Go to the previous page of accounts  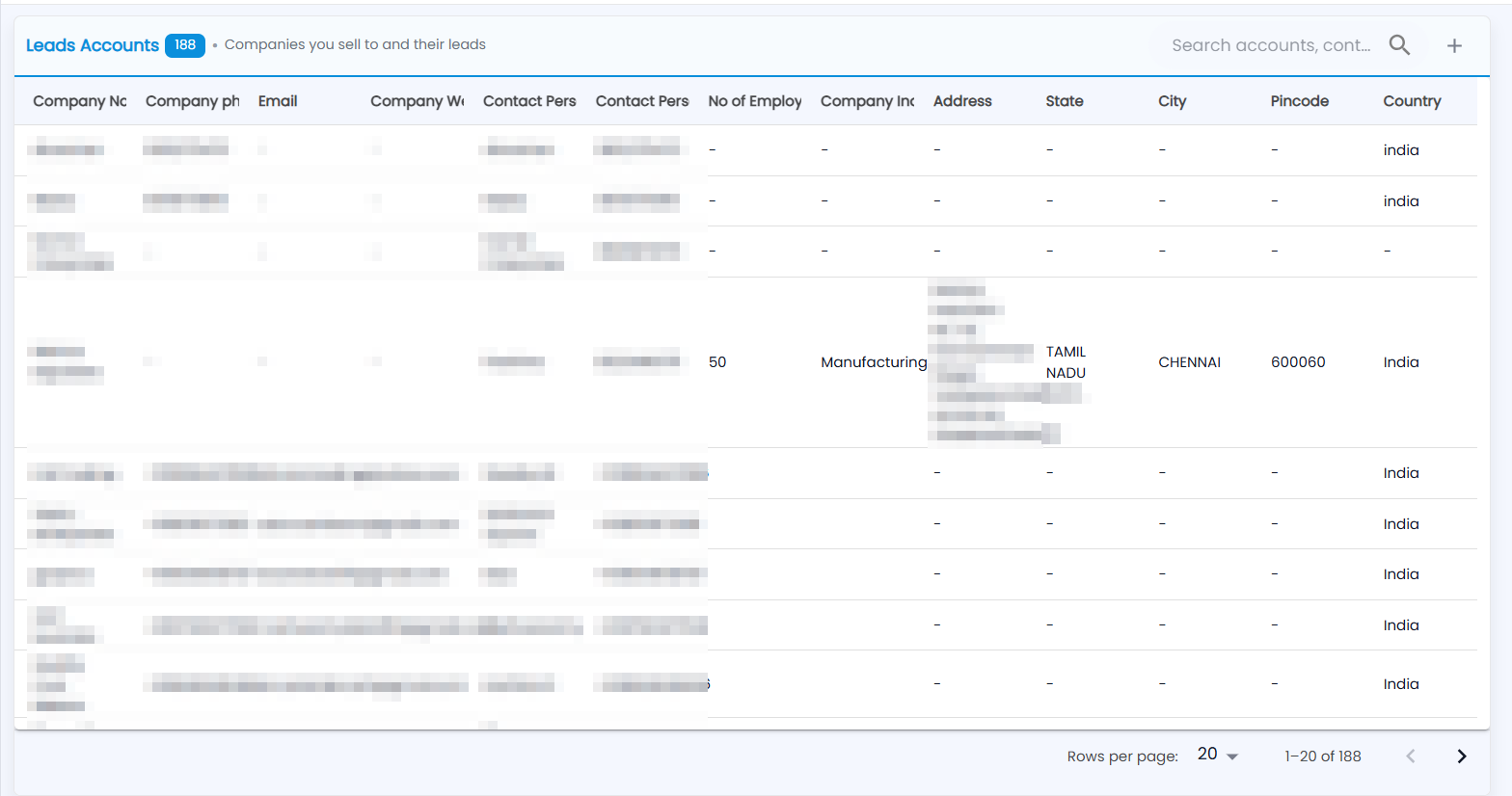coord(1411,756)
